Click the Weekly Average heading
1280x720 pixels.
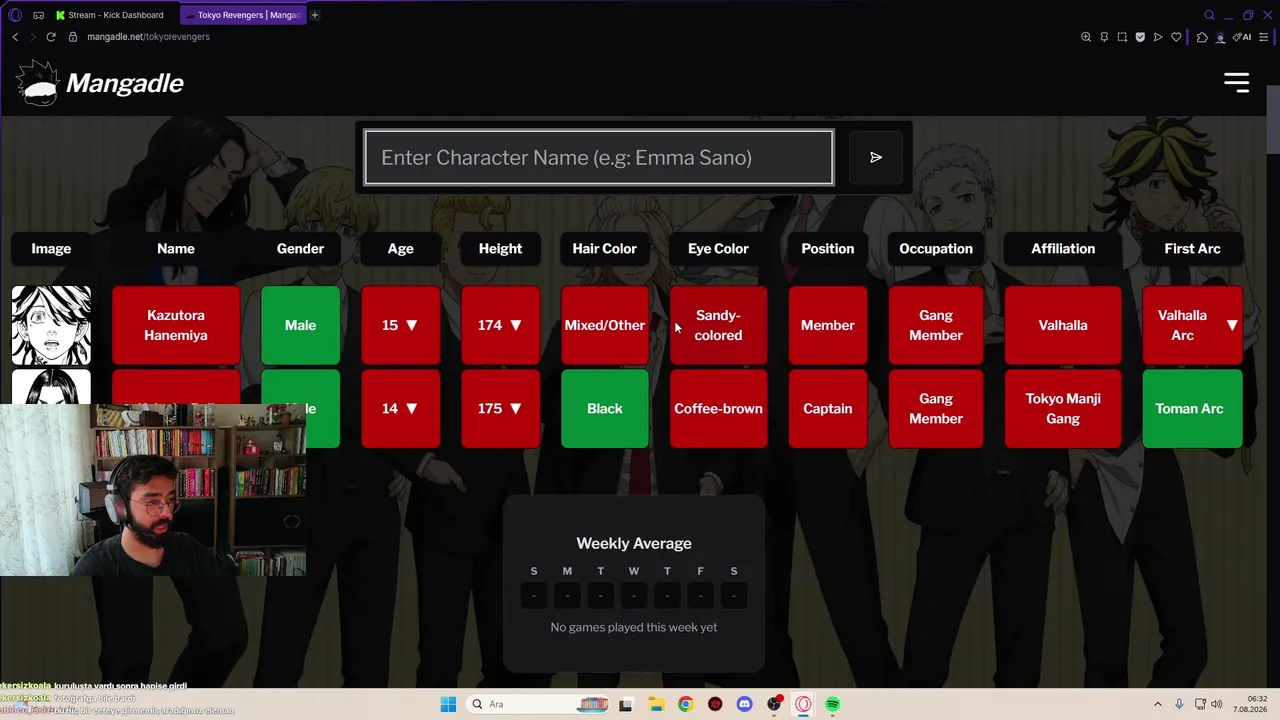634,543
